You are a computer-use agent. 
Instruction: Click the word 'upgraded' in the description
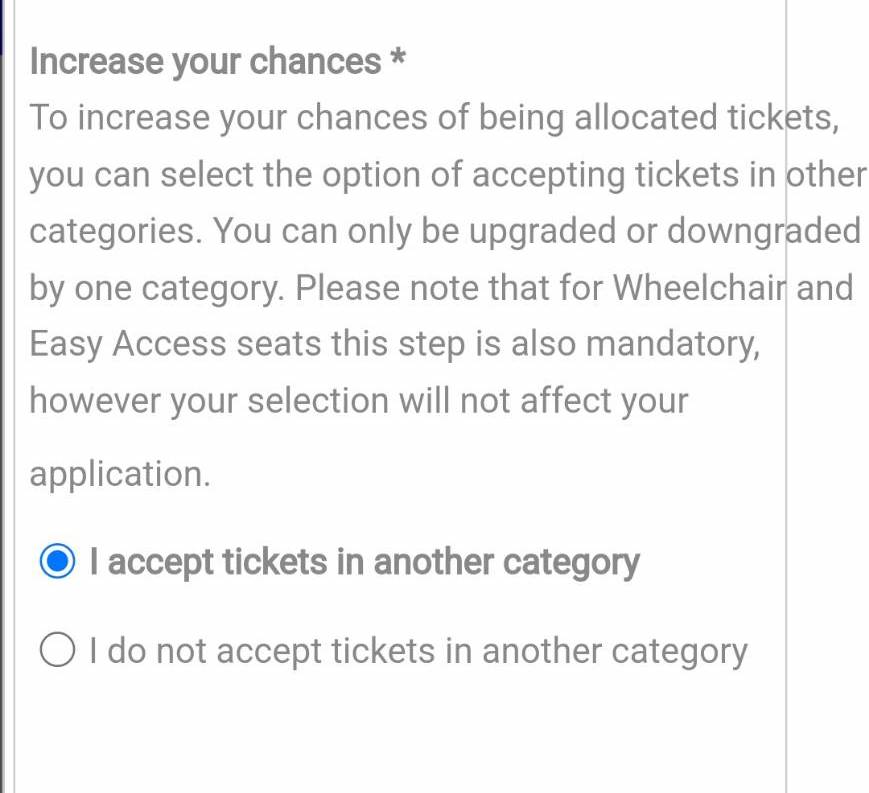coord(543,231)
